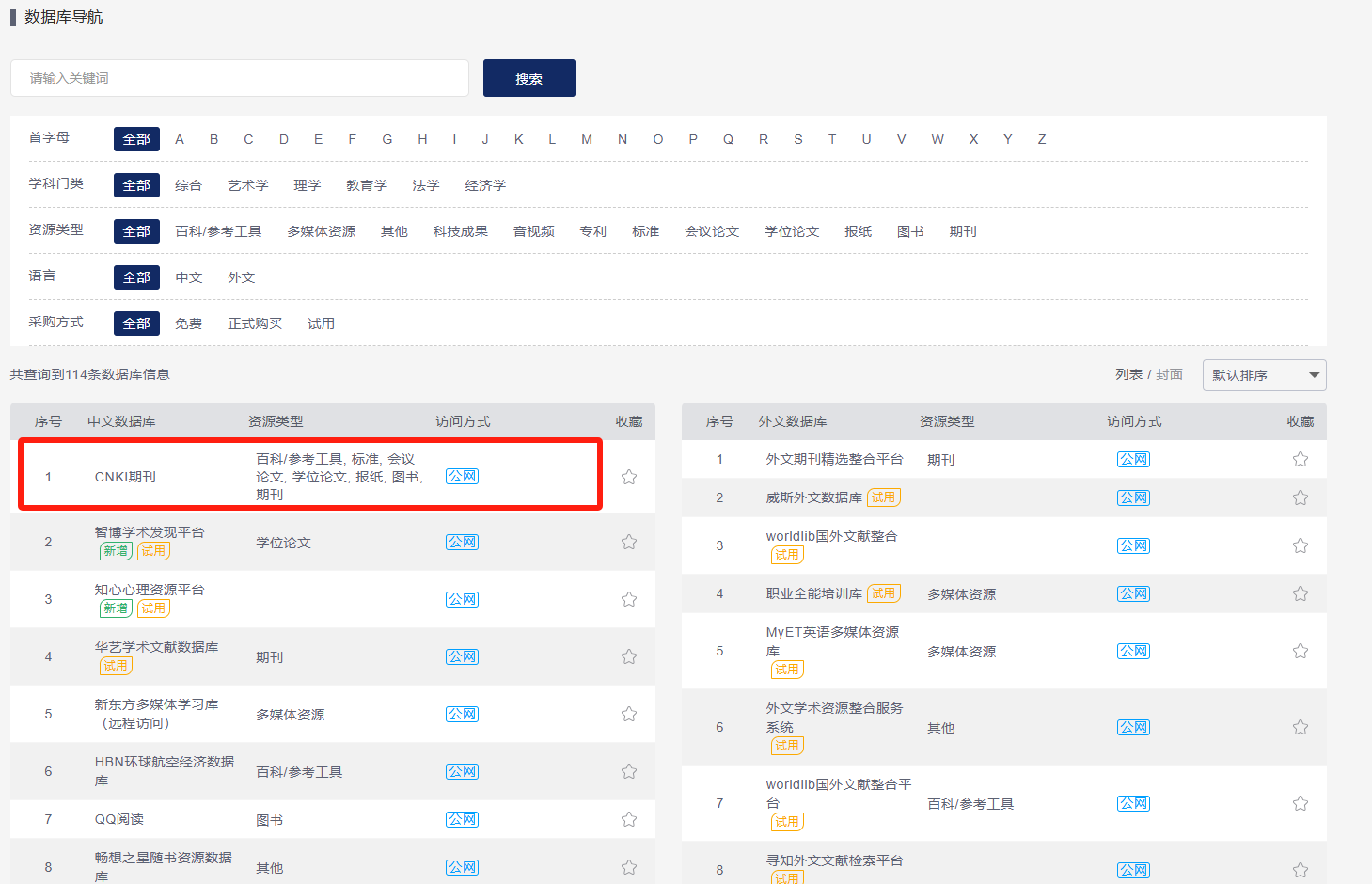
Task: Filter language by 中文
Action: [x=189, y=277]
